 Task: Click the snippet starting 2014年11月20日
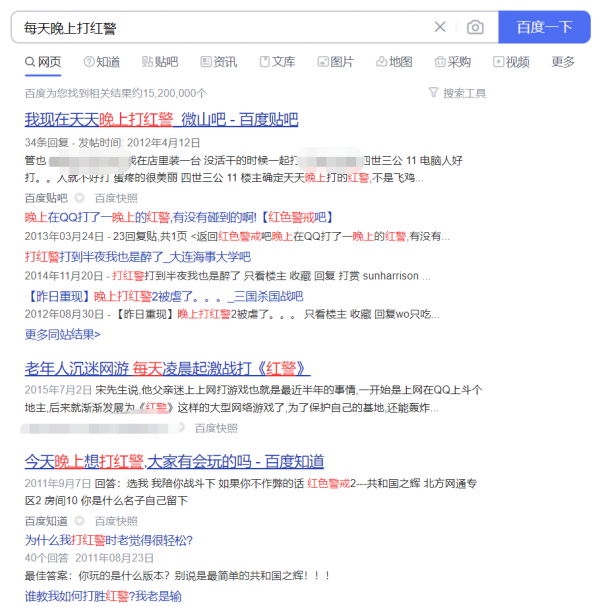[x=227, y=276]
